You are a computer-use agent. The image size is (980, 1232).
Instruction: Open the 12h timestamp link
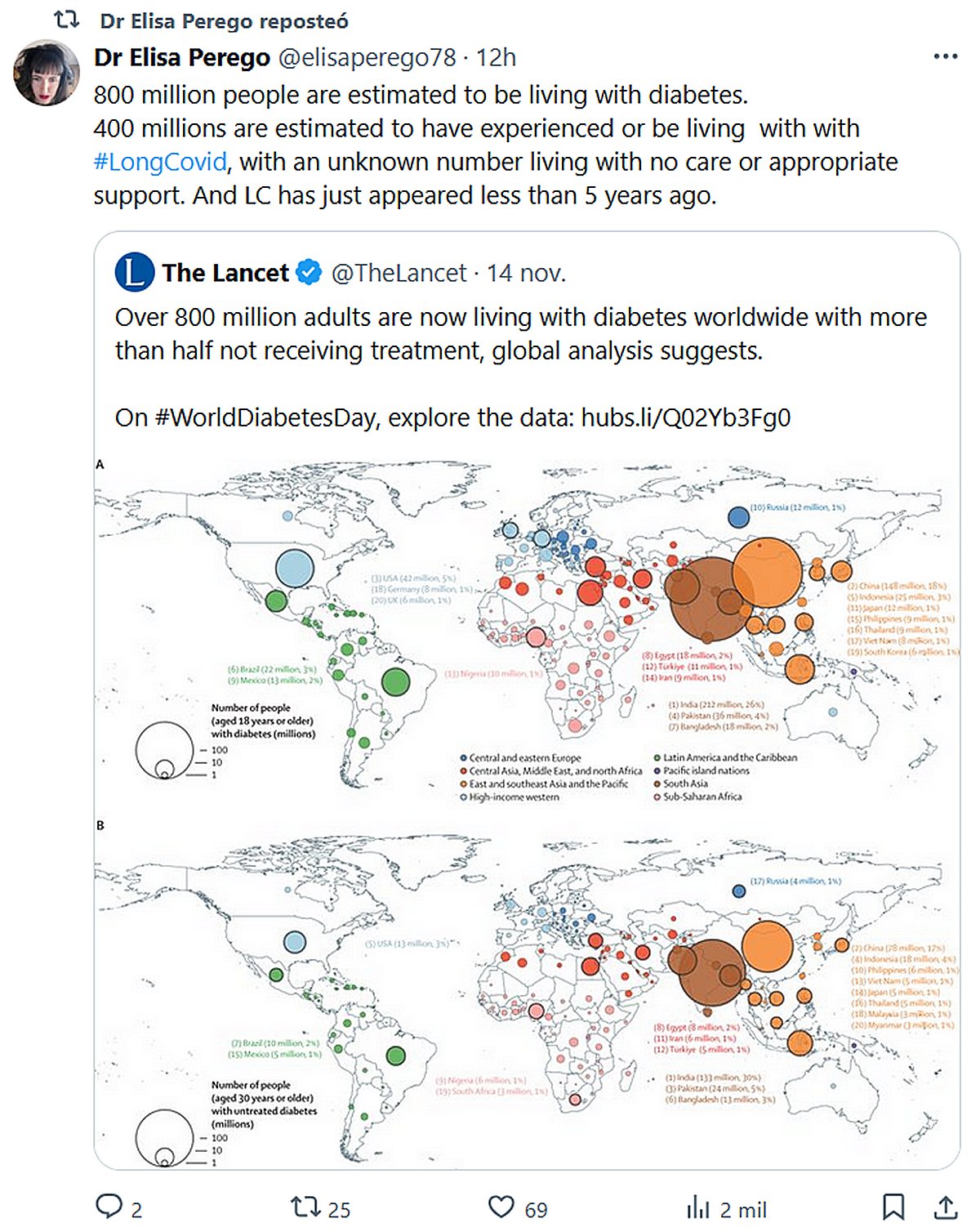(496, 58)
